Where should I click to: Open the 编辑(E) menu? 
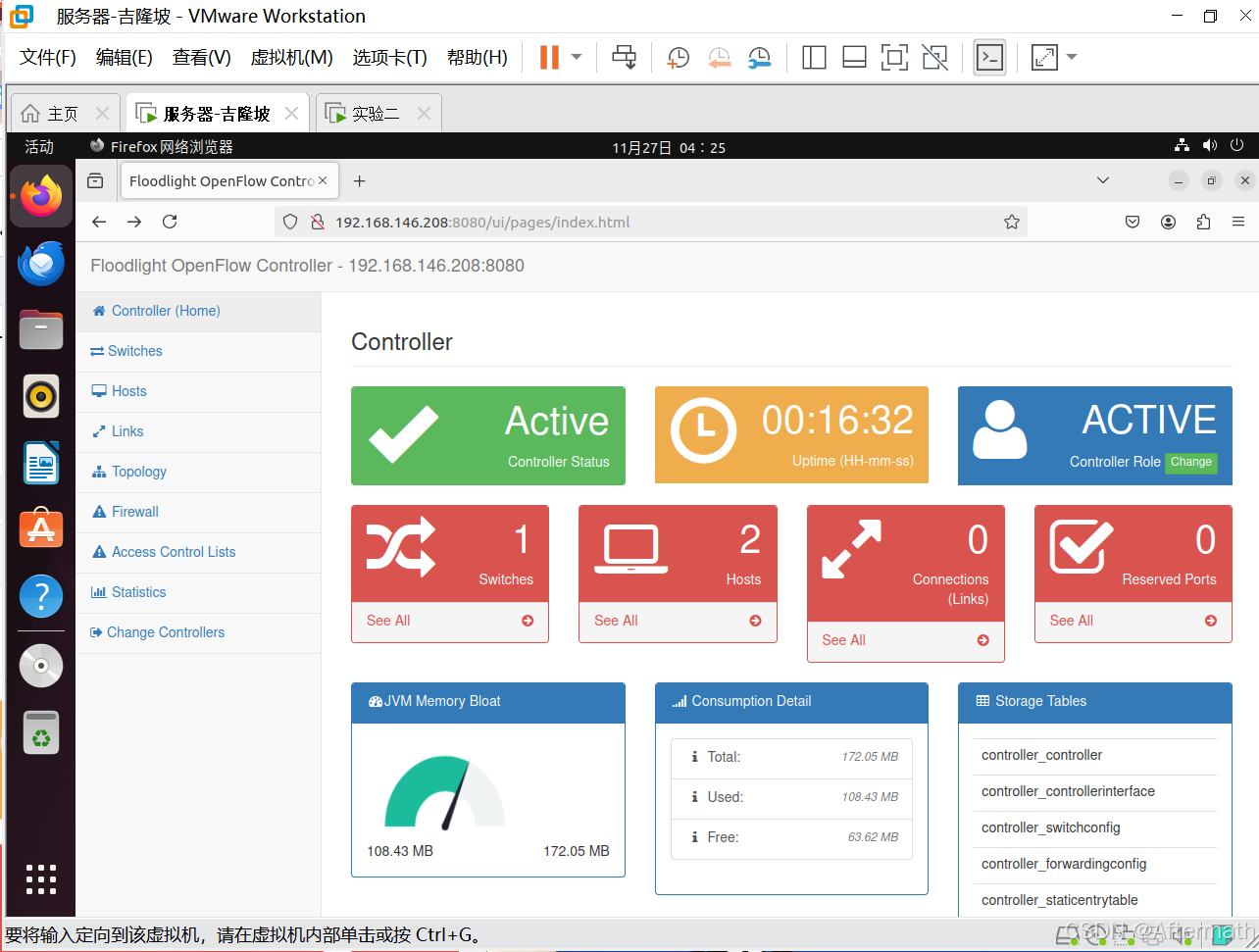click(x=125, y=57)
